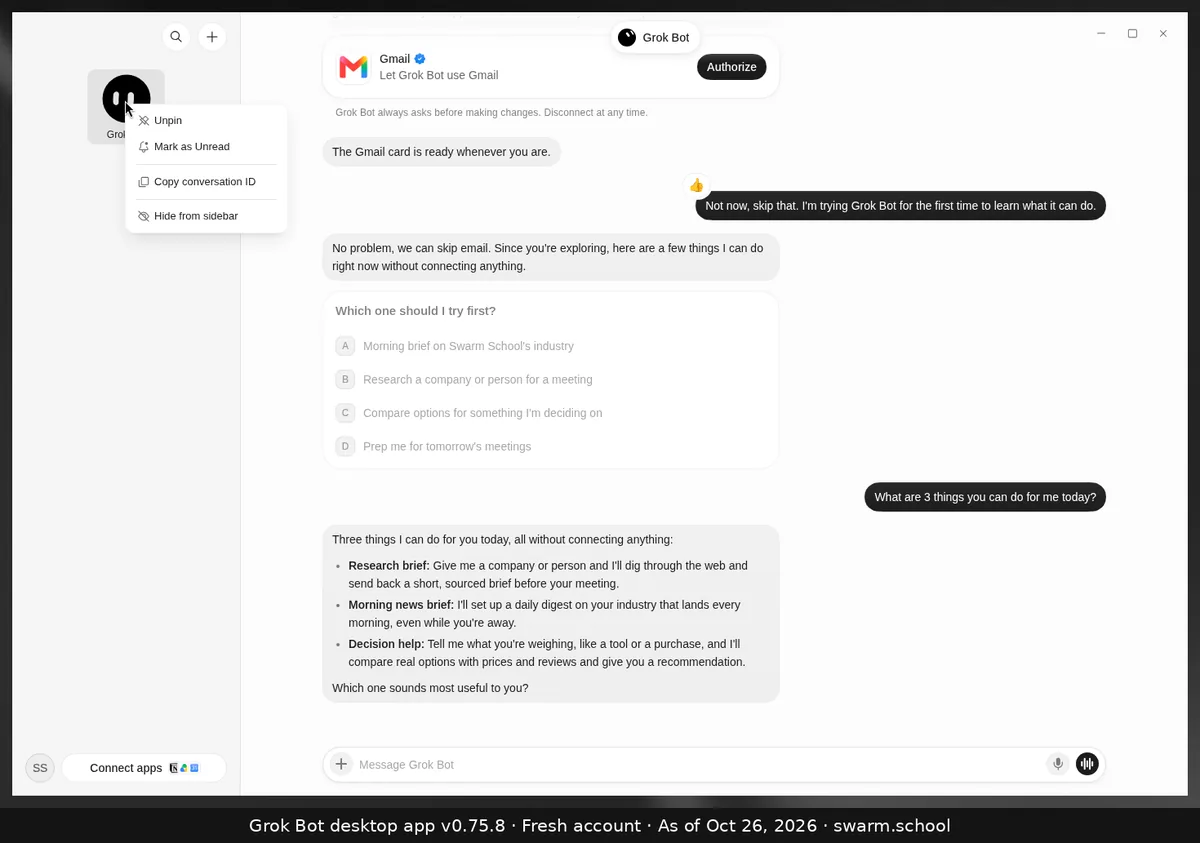
Task: Click the app icons cluster in Connect apps
Action: (184, 768)
